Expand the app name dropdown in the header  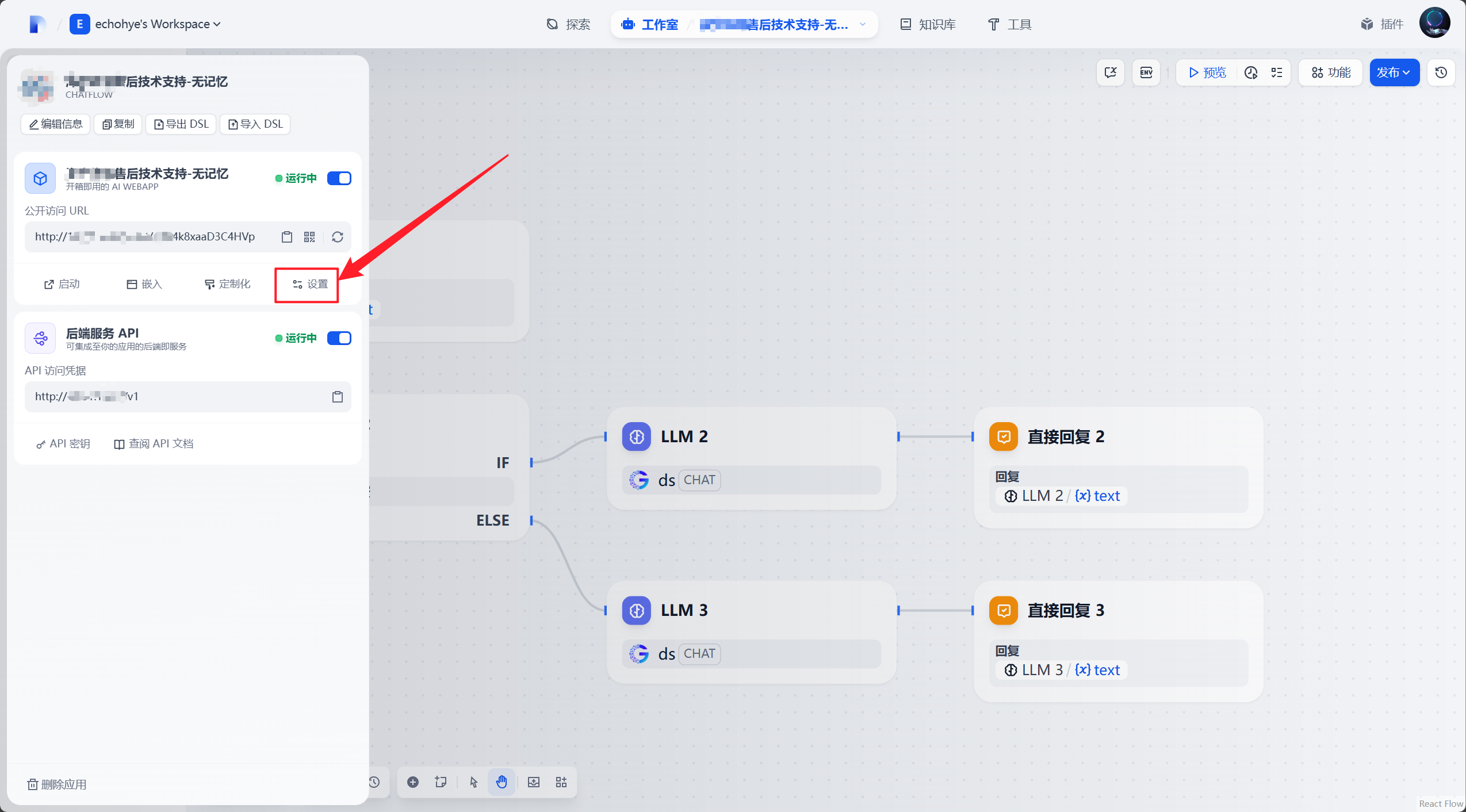click(x=862, y=24)
